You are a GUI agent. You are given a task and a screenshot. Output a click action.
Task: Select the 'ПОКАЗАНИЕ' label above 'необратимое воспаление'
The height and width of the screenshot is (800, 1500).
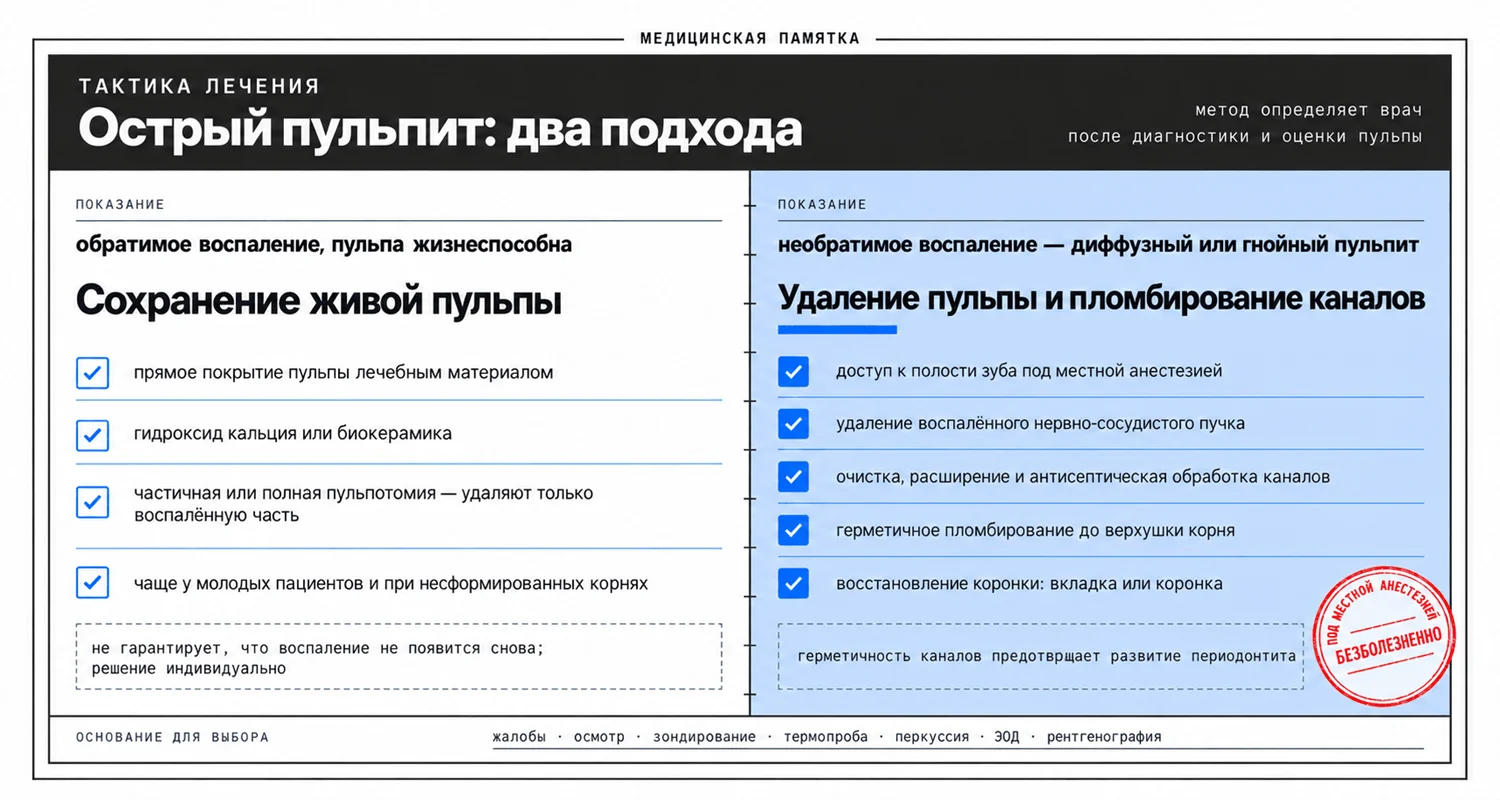(x=822, y=204)
